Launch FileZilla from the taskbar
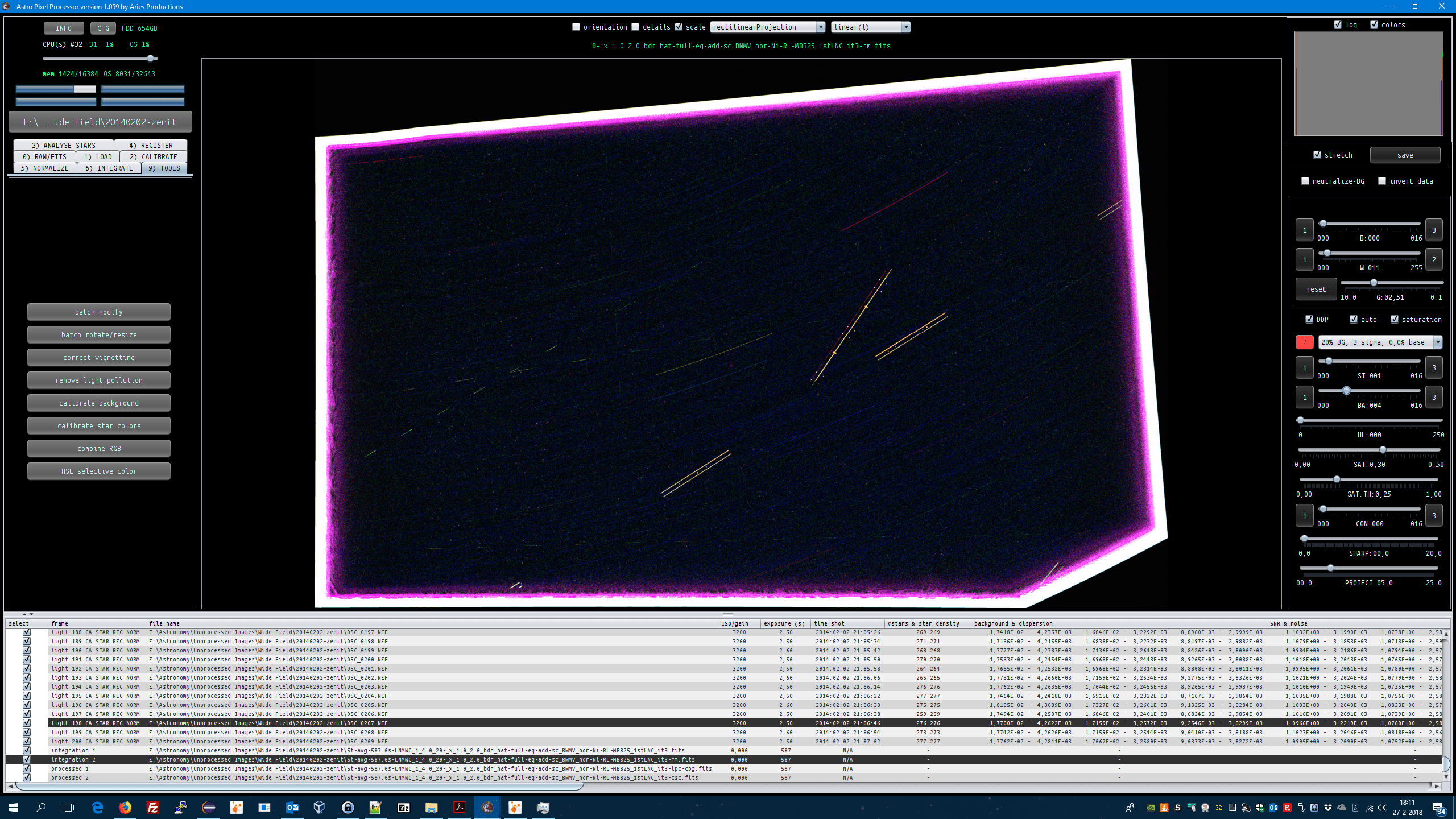This screenshot has height=819, width=1456. click(153, 807)
